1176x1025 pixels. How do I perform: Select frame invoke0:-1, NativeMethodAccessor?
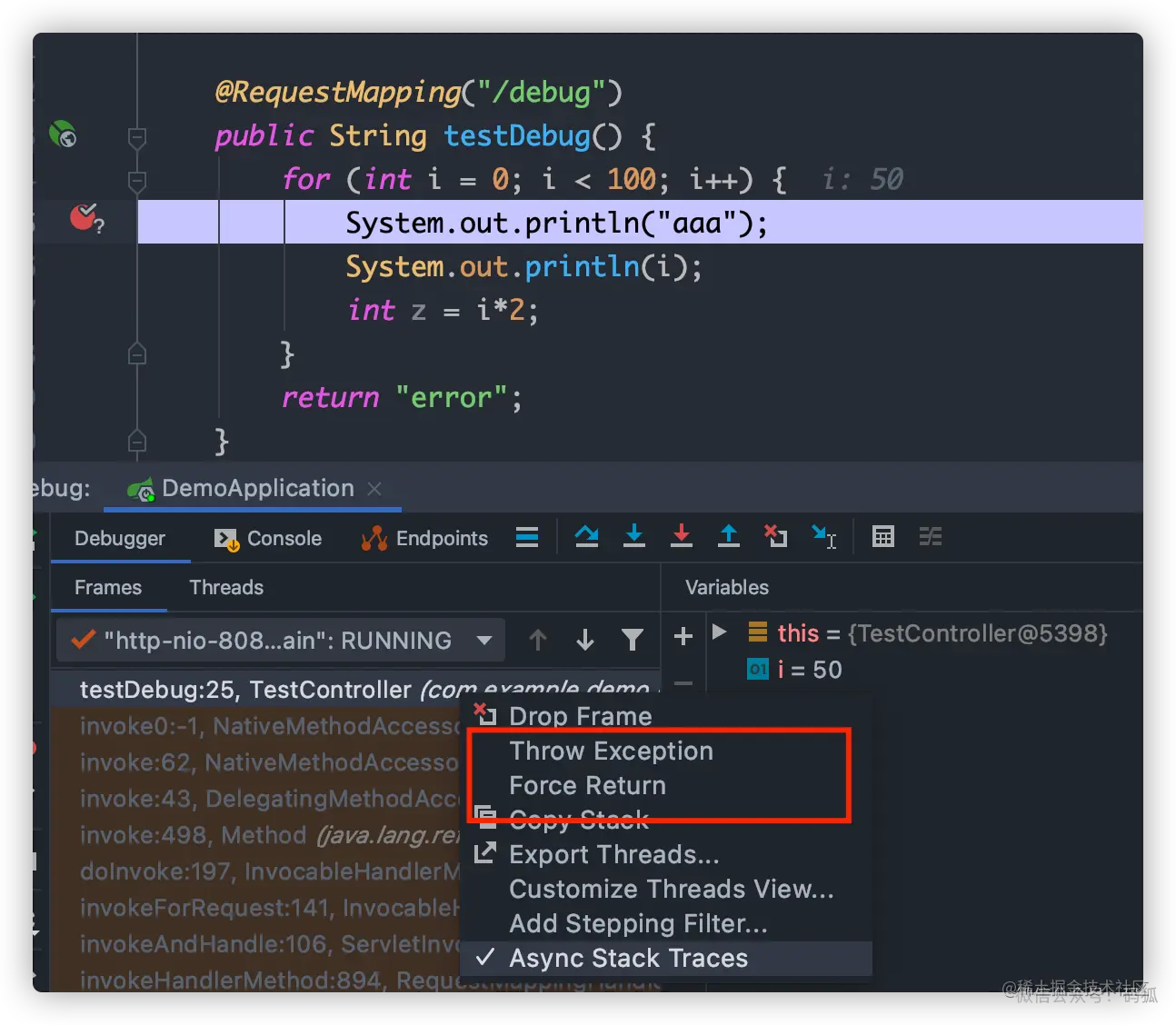[x=256, y=726]
